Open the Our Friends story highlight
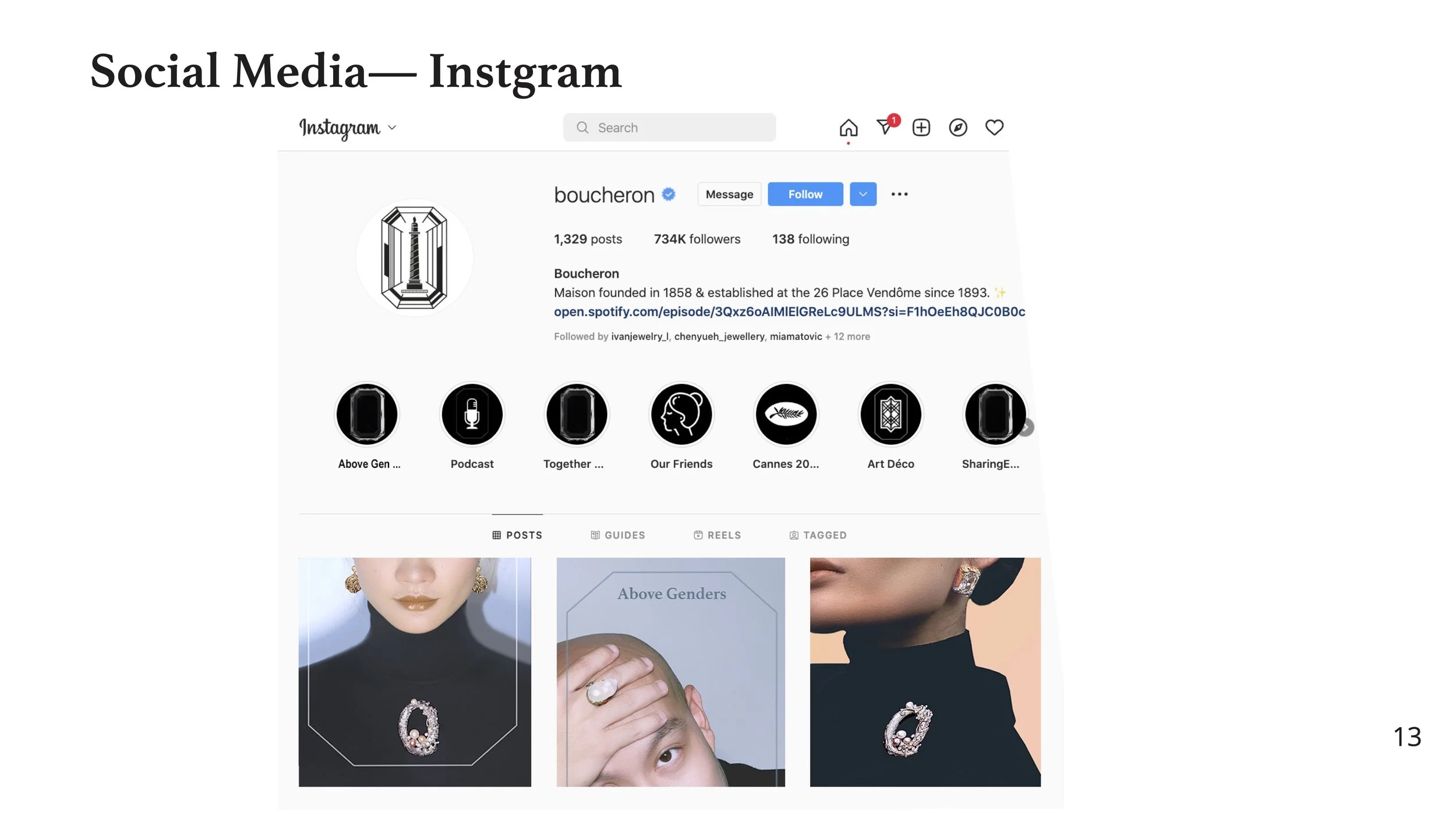The width and height of the screenshot is (1456, 814). point(681,414)
